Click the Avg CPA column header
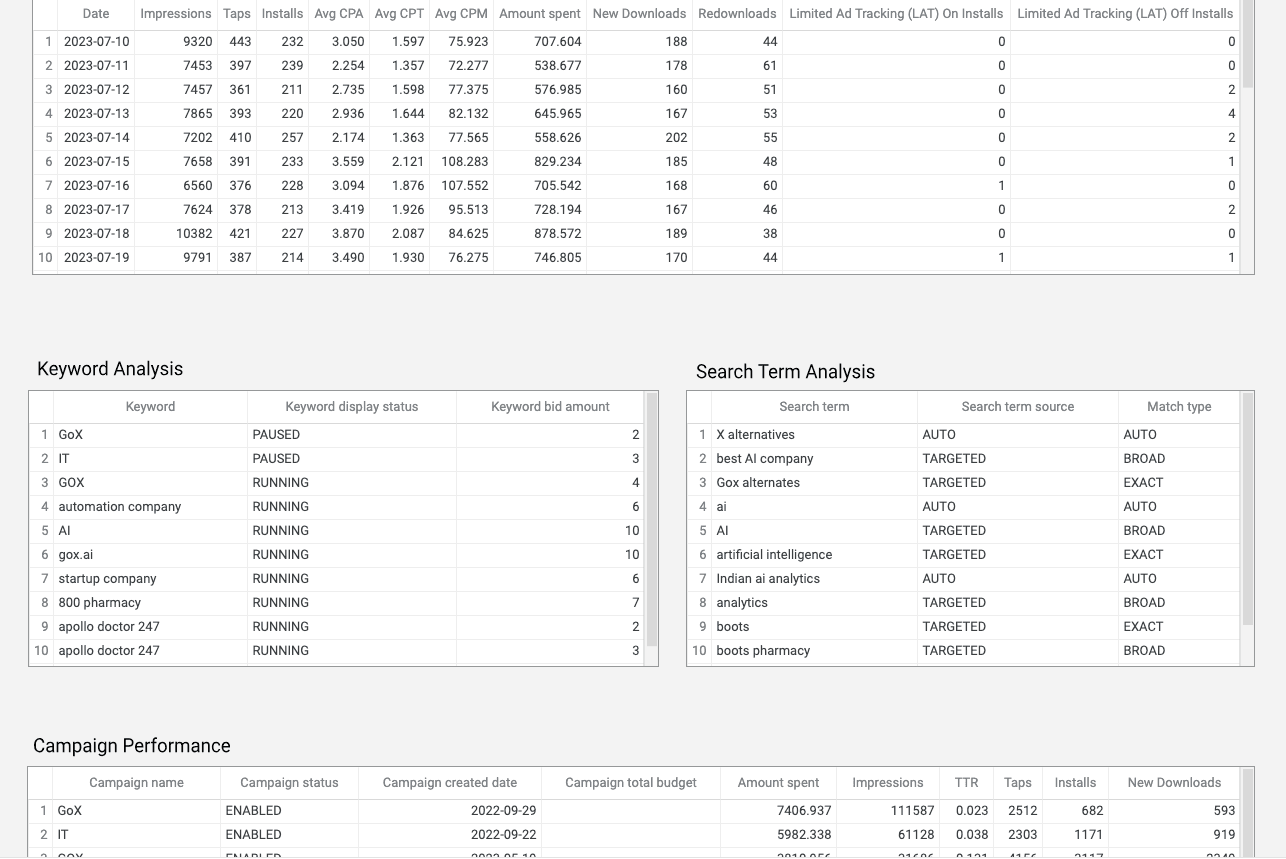This screenshot has width=1286, height=859. [339, 14]
